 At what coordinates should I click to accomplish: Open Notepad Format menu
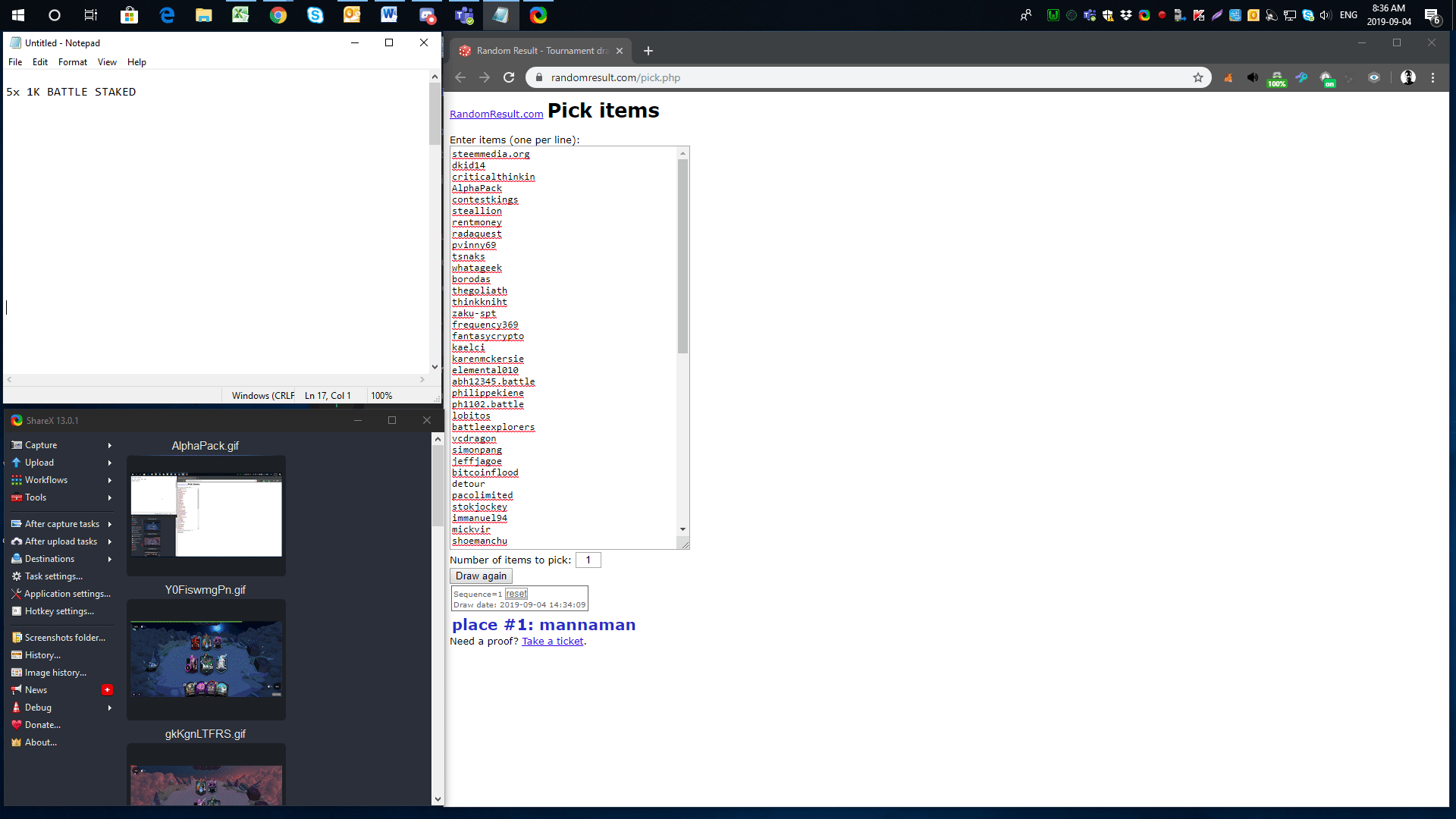73,62
